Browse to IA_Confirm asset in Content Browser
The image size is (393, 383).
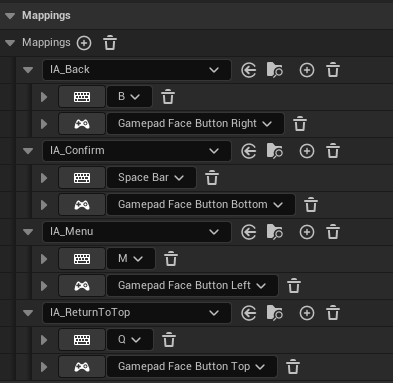[275, 151]
